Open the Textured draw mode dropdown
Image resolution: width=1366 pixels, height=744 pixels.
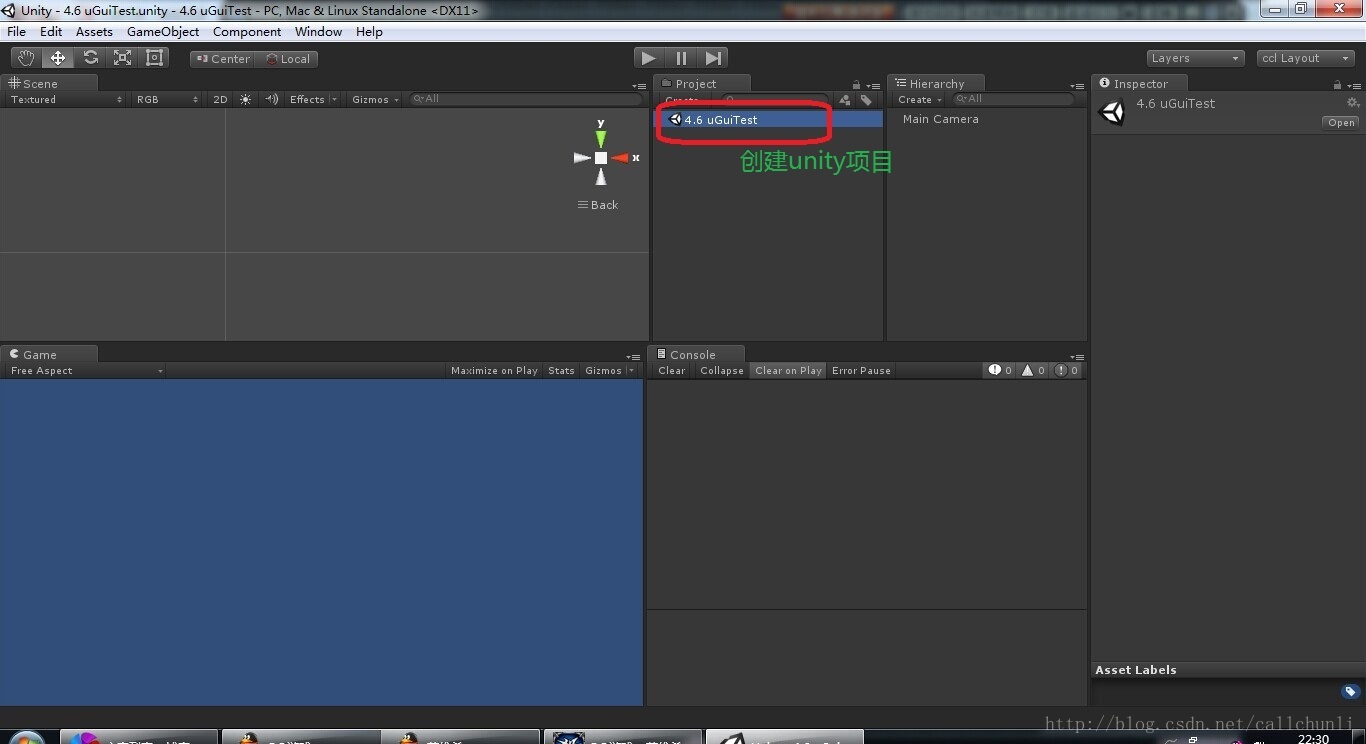(66, 99)
